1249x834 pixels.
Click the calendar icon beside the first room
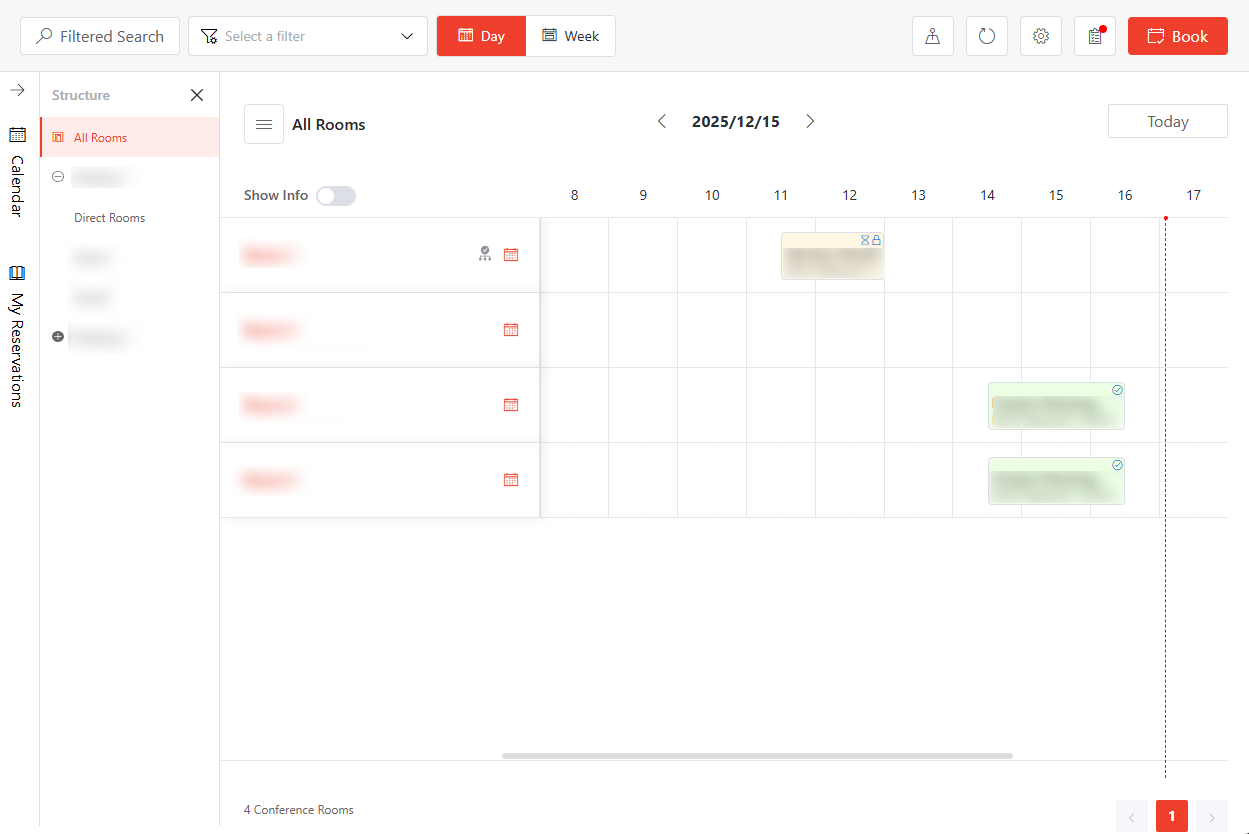click(511, 254)
